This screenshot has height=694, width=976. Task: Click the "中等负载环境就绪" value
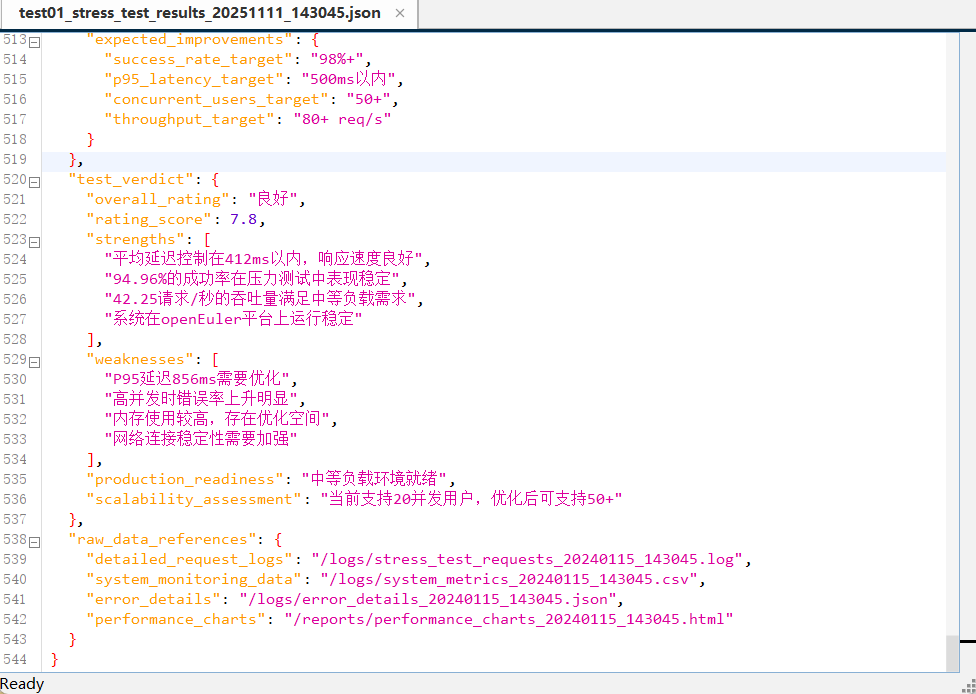point(374,479)
